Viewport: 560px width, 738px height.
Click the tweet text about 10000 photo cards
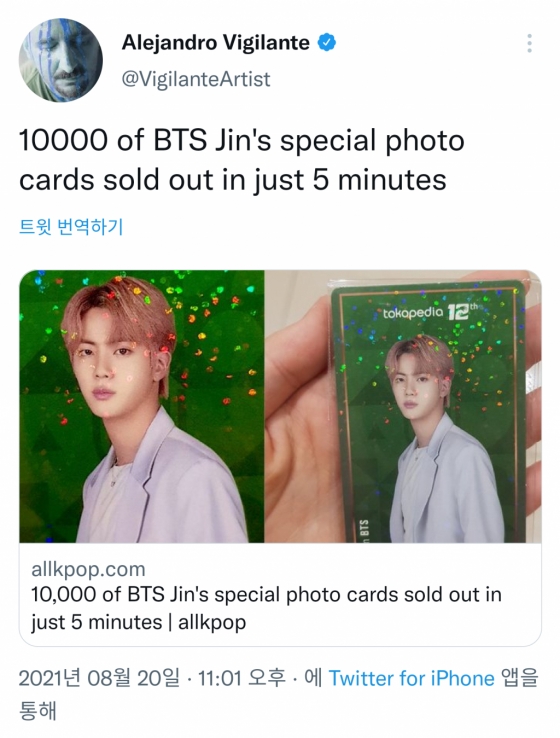[x=242, y=160]
